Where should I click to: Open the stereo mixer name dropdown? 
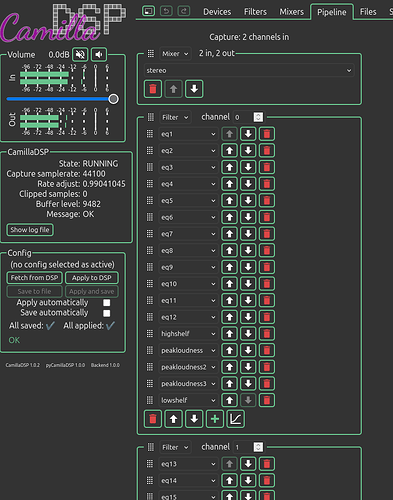tap(249, 70)
